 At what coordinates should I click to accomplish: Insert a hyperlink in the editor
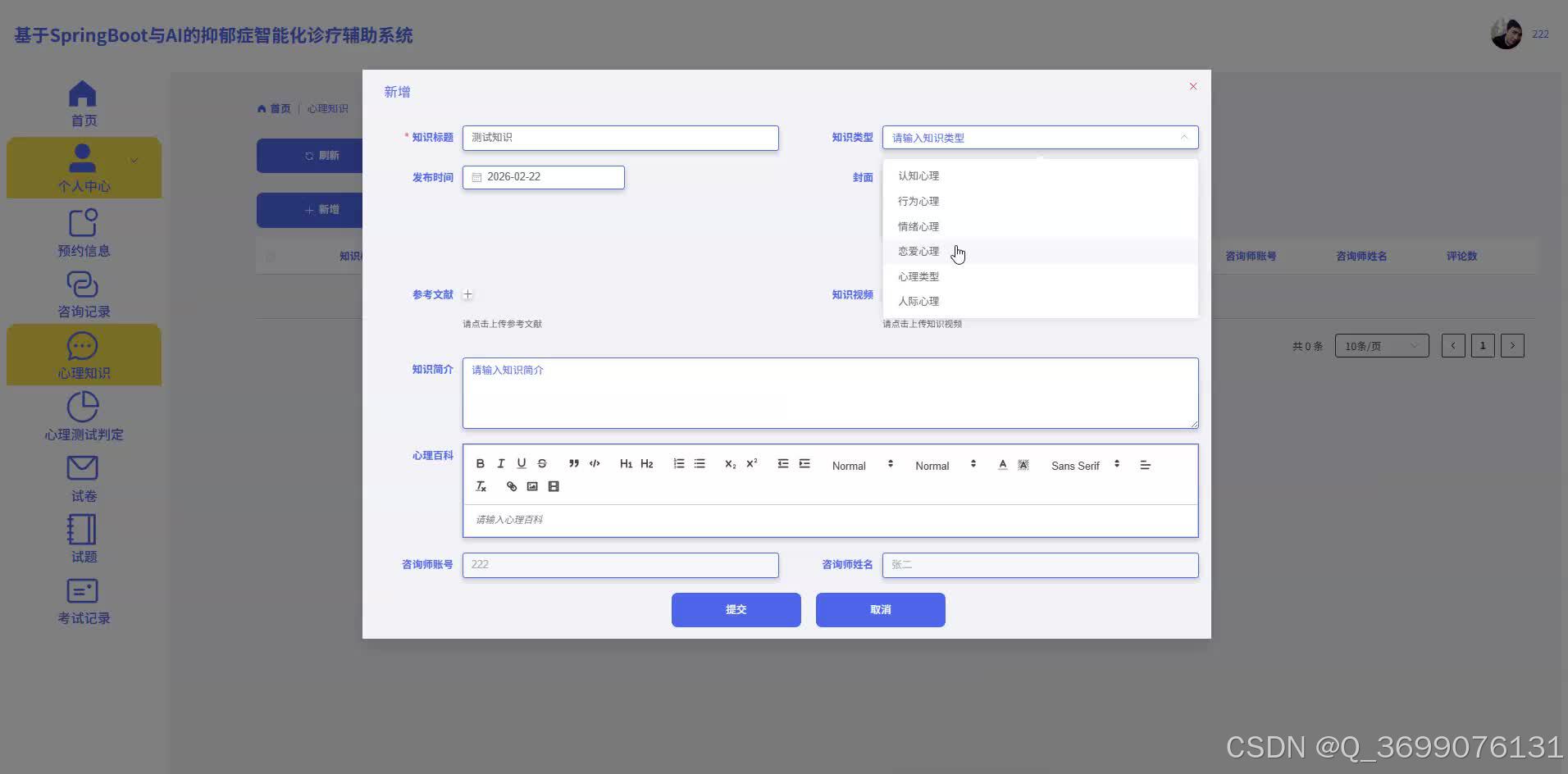click(x=512, y=486)
